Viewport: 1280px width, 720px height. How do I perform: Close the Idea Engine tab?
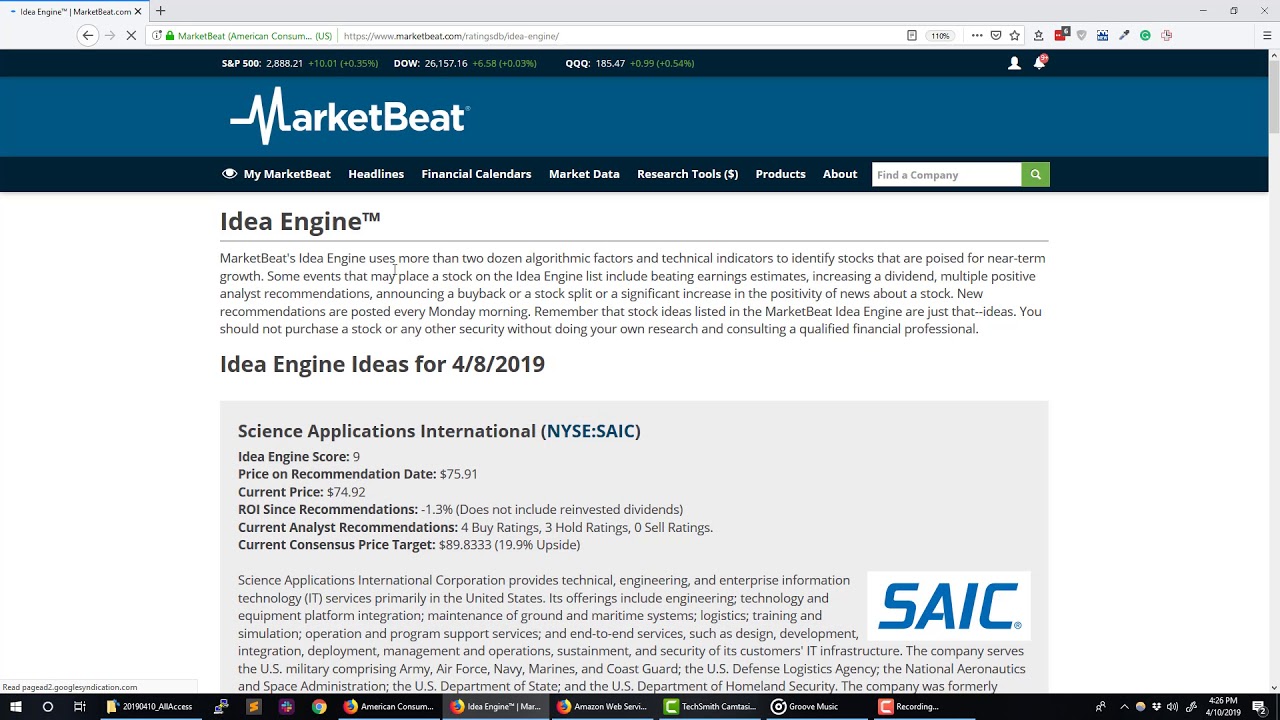[x=140, y=11]
